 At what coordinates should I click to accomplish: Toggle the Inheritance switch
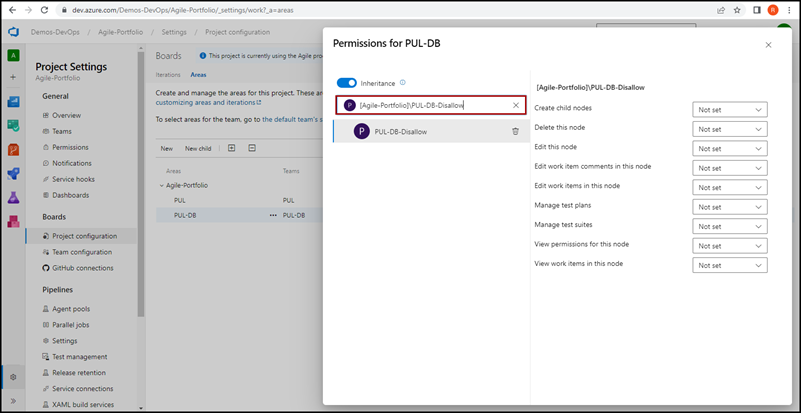coord(346,83)
